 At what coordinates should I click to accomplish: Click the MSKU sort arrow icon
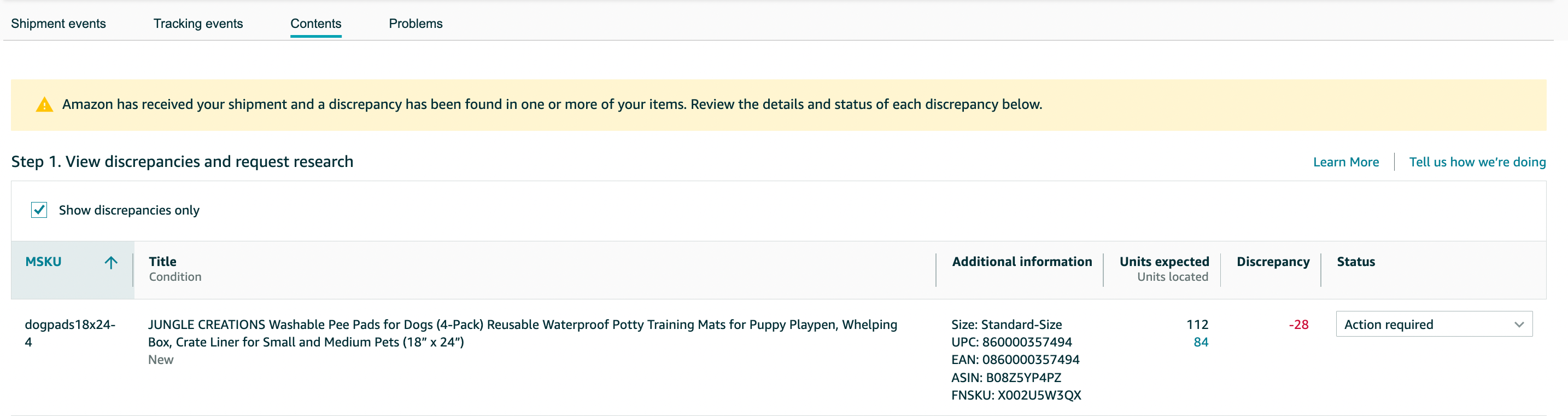pyautogui.click(x=111, y=263)
